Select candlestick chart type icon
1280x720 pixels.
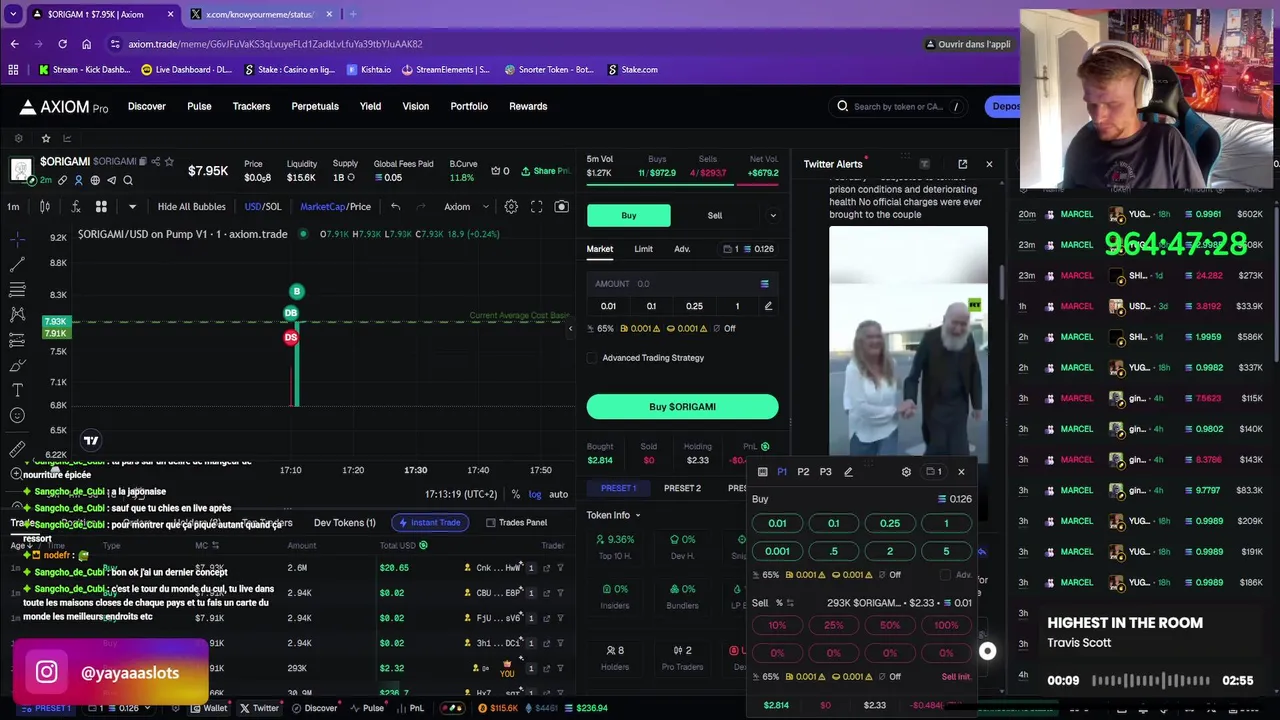click(44, 207)
